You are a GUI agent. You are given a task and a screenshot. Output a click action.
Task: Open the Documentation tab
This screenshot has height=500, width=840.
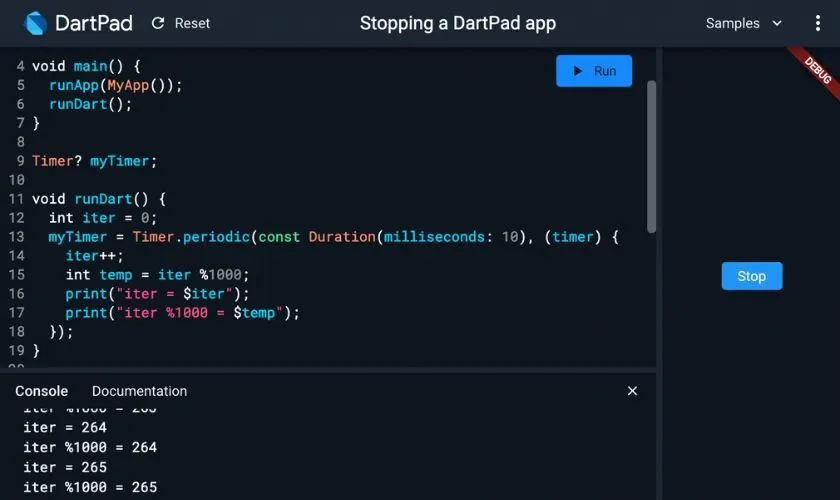(139, 391)
